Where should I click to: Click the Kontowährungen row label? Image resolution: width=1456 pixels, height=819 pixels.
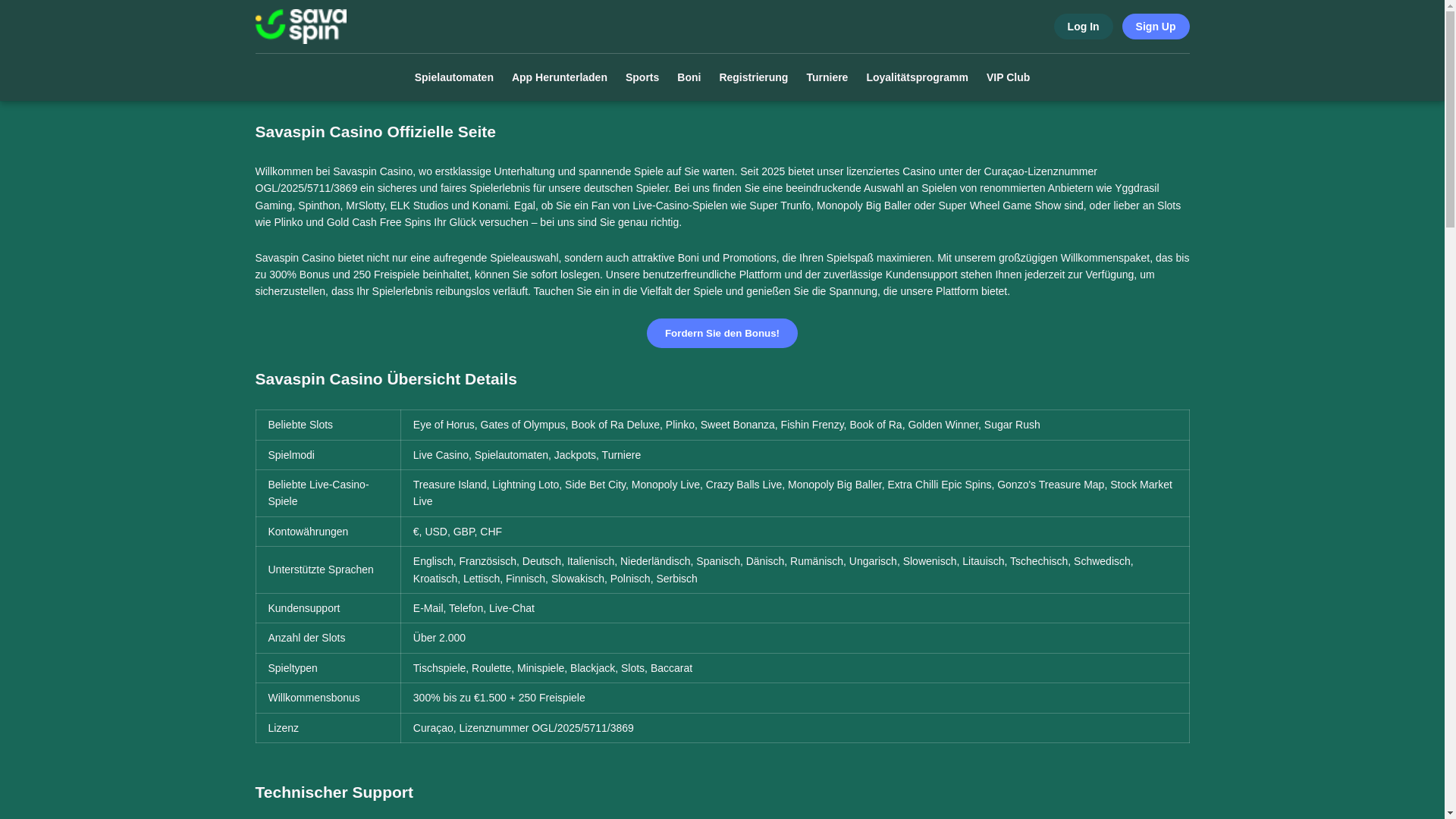[x=328, y=532]
